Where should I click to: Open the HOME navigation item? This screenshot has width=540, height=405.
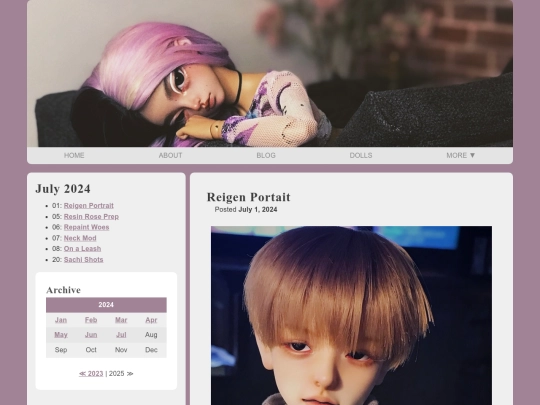click(74, 155)
